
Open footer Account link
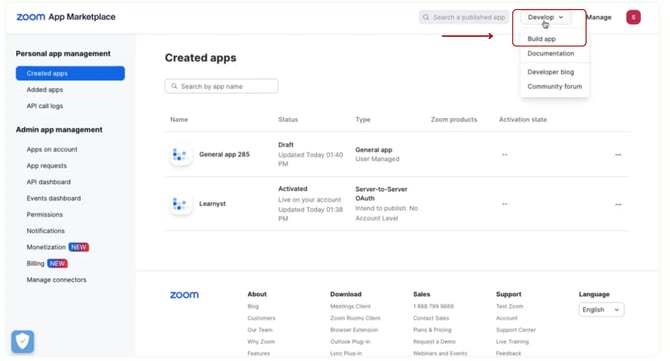507,318
